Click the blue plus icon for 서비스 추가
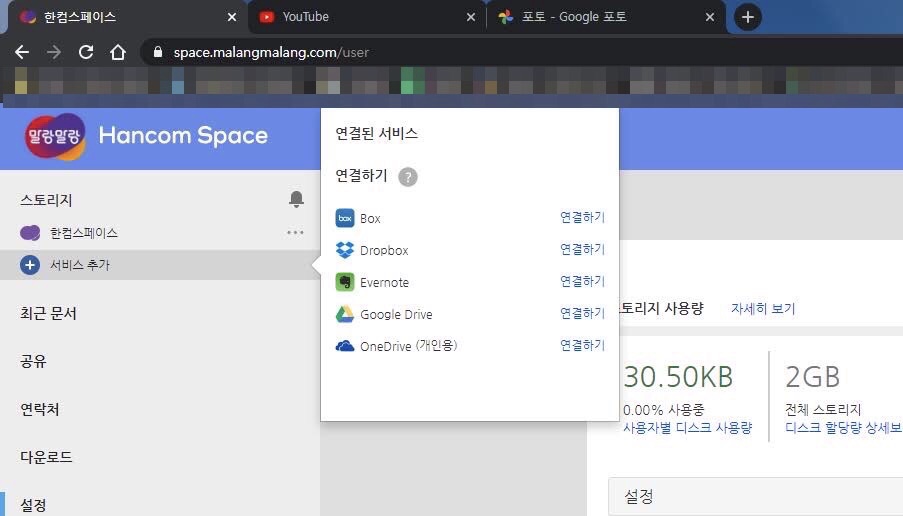This screenshot has width=903, height=516. pos(30,265)
